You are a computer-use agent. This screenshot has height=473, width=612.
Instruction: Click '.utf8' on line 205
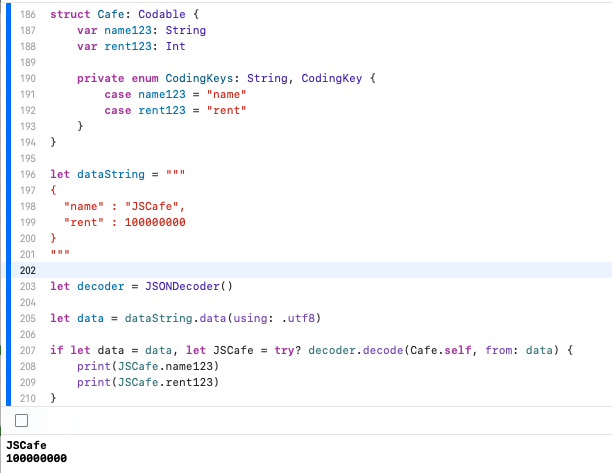[x=298, y=318]
